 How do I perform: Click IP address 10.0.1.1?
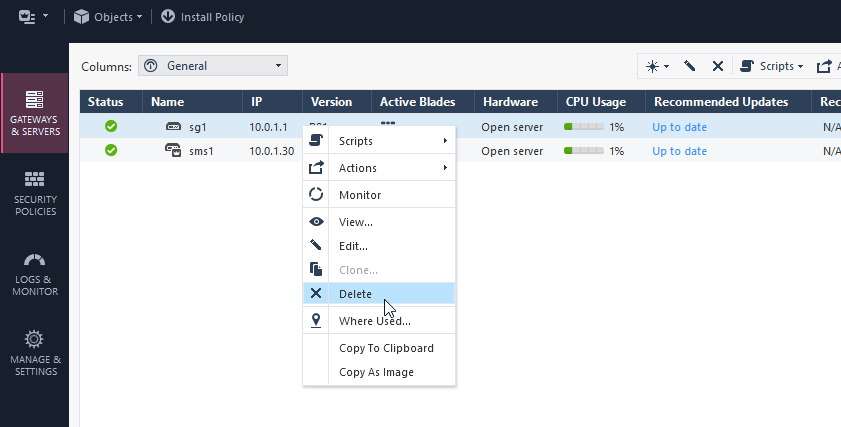(268, 127)
